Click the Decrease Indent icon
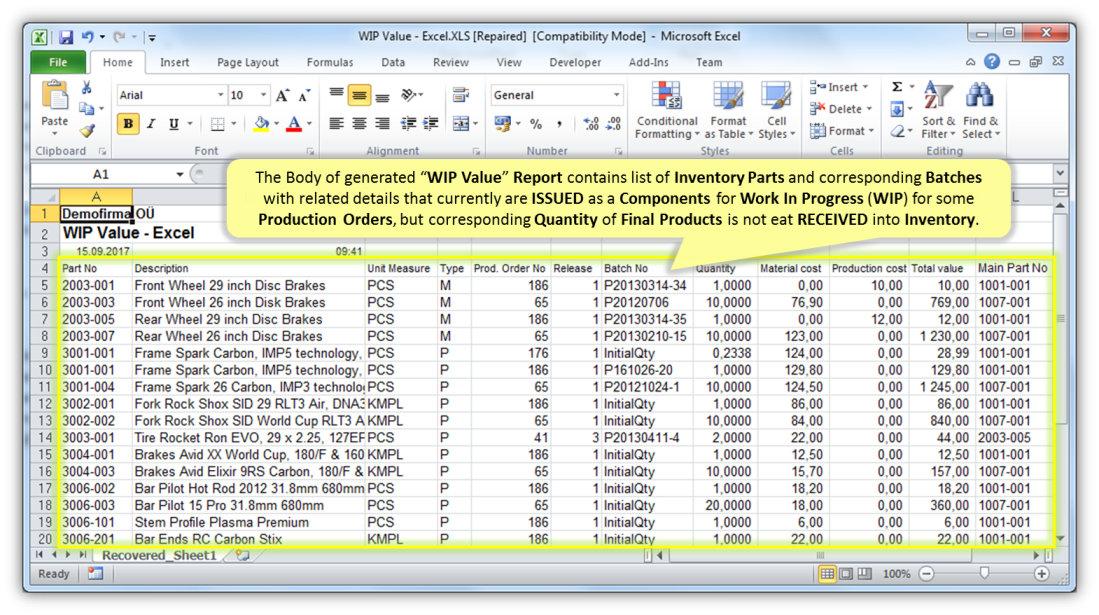Screen dimensions: 1099x615 [x=408, y=124]
